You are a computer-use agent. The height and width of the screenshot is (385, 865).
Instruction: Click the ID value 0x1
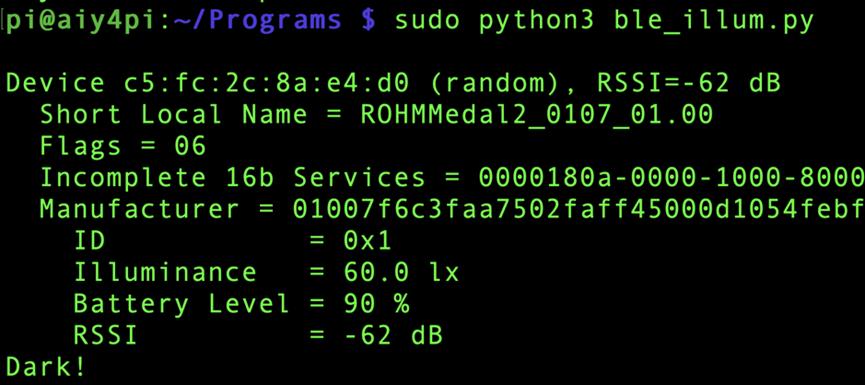(367, 241)
